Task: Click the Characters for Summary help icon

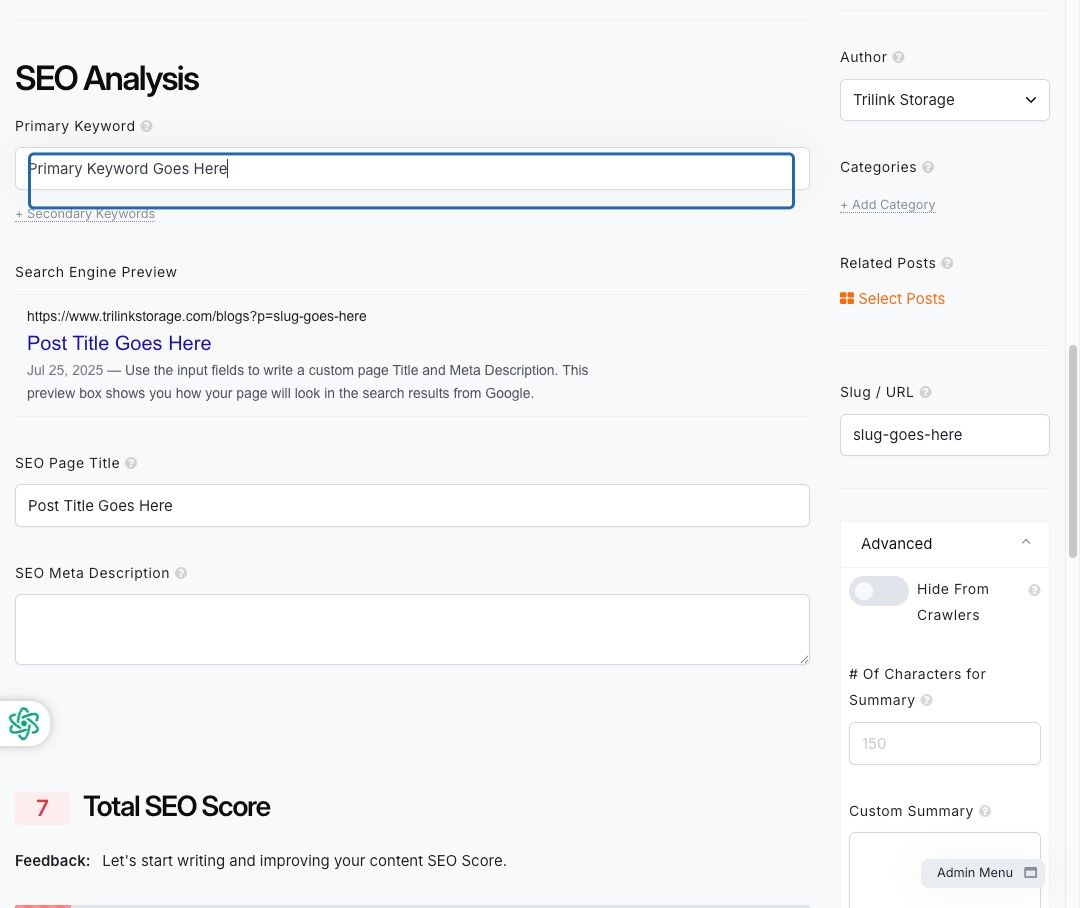Action: pyautogui.click(x=926, y=700)
